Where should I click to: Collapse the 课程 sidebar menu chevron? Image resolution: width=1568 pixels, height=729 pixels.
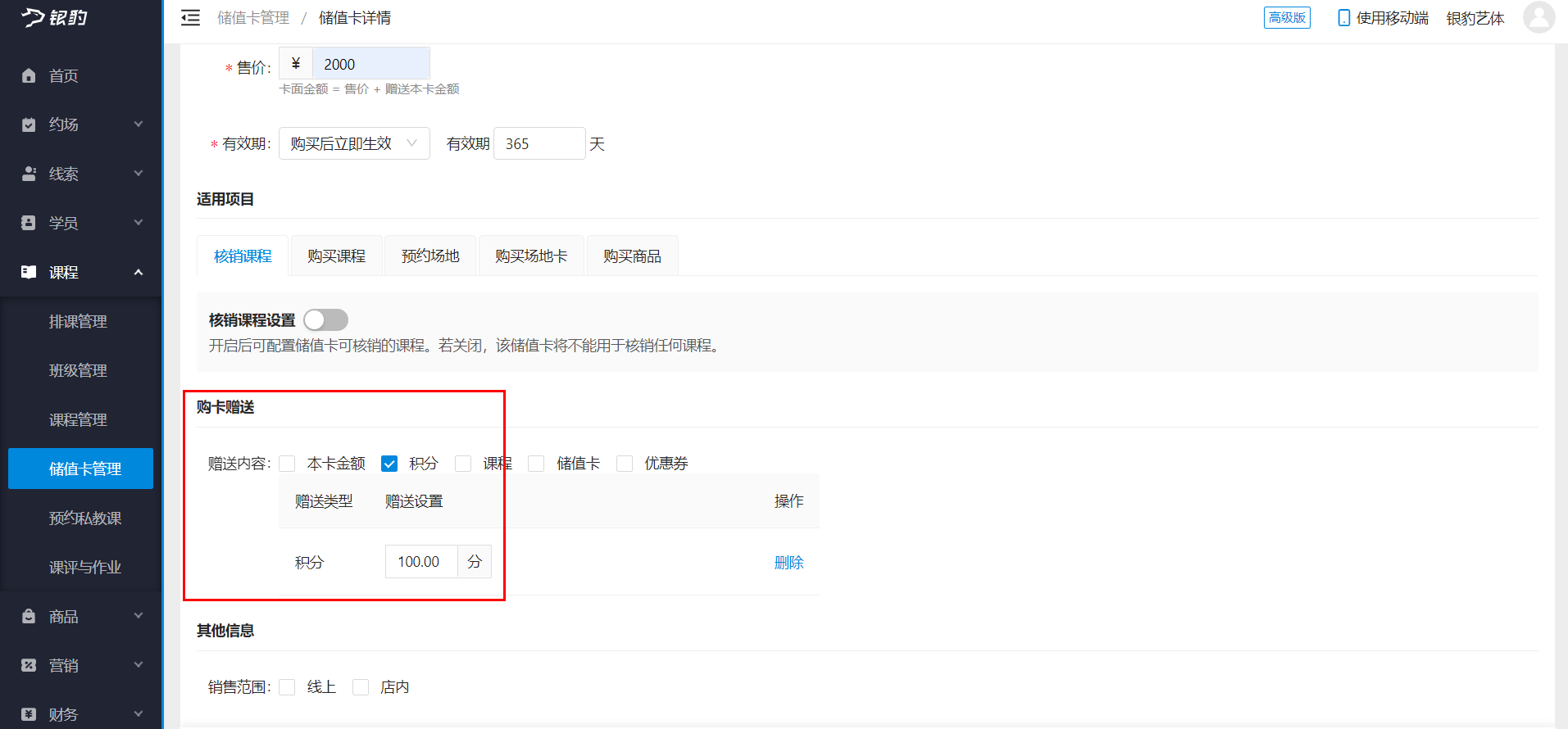pos(139,272)
